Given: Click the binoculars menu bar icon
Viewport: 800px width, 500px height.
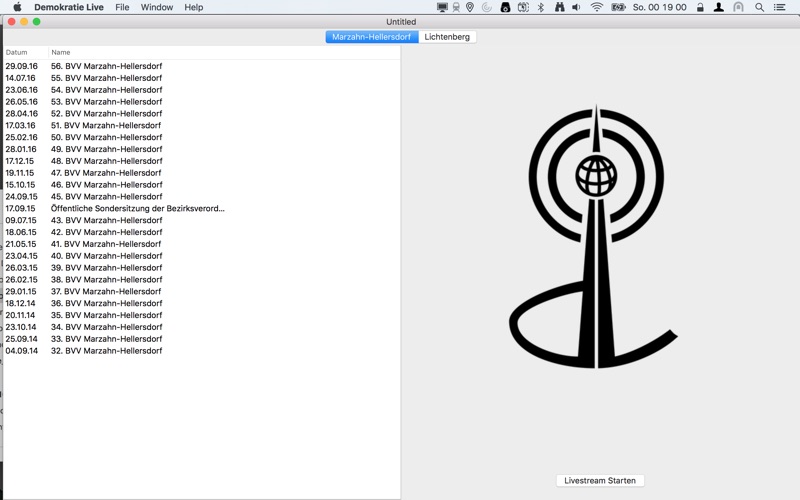Looking at the screenshot, I should click(560, 7).
